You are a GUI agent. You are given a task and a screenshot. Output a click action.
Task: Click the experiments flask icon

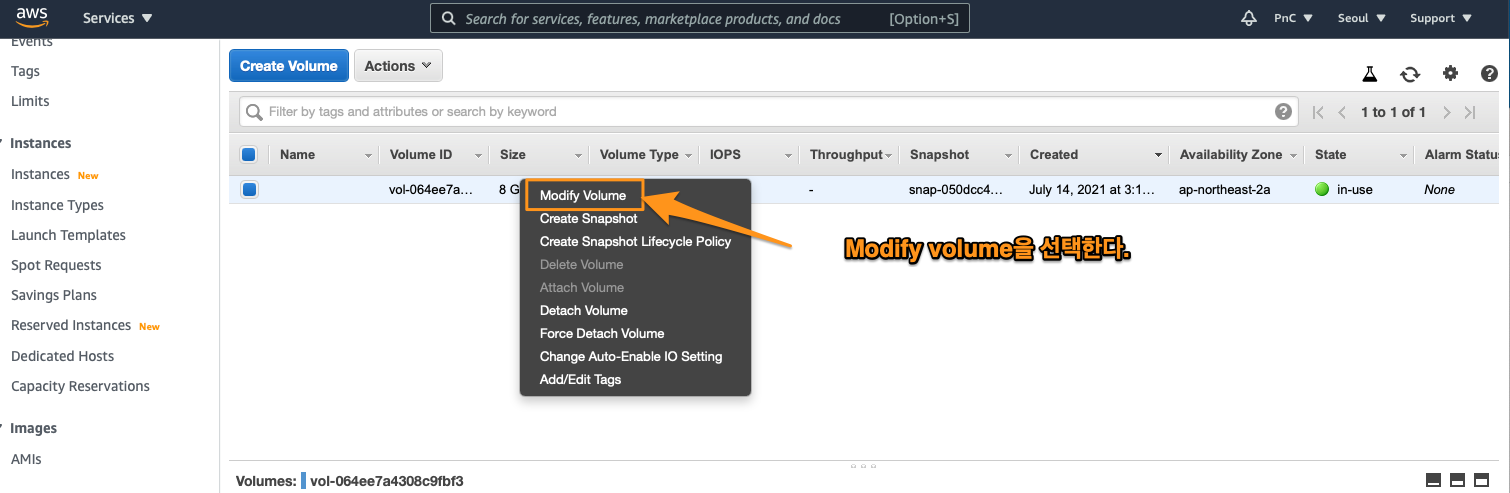tap(1369, 74)
